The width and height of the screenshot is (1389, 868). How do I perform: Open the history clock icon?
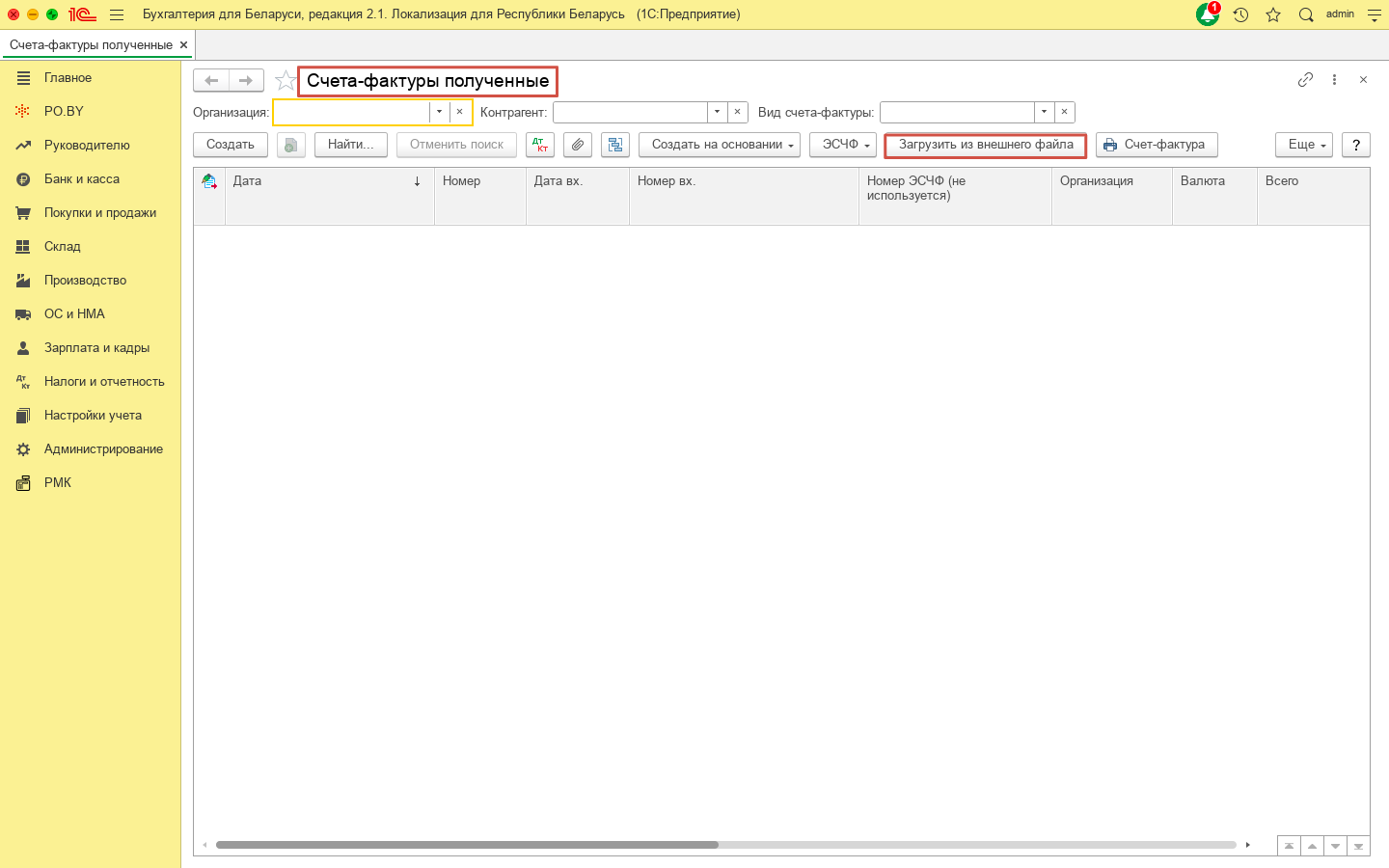(x=1240, y=14)
